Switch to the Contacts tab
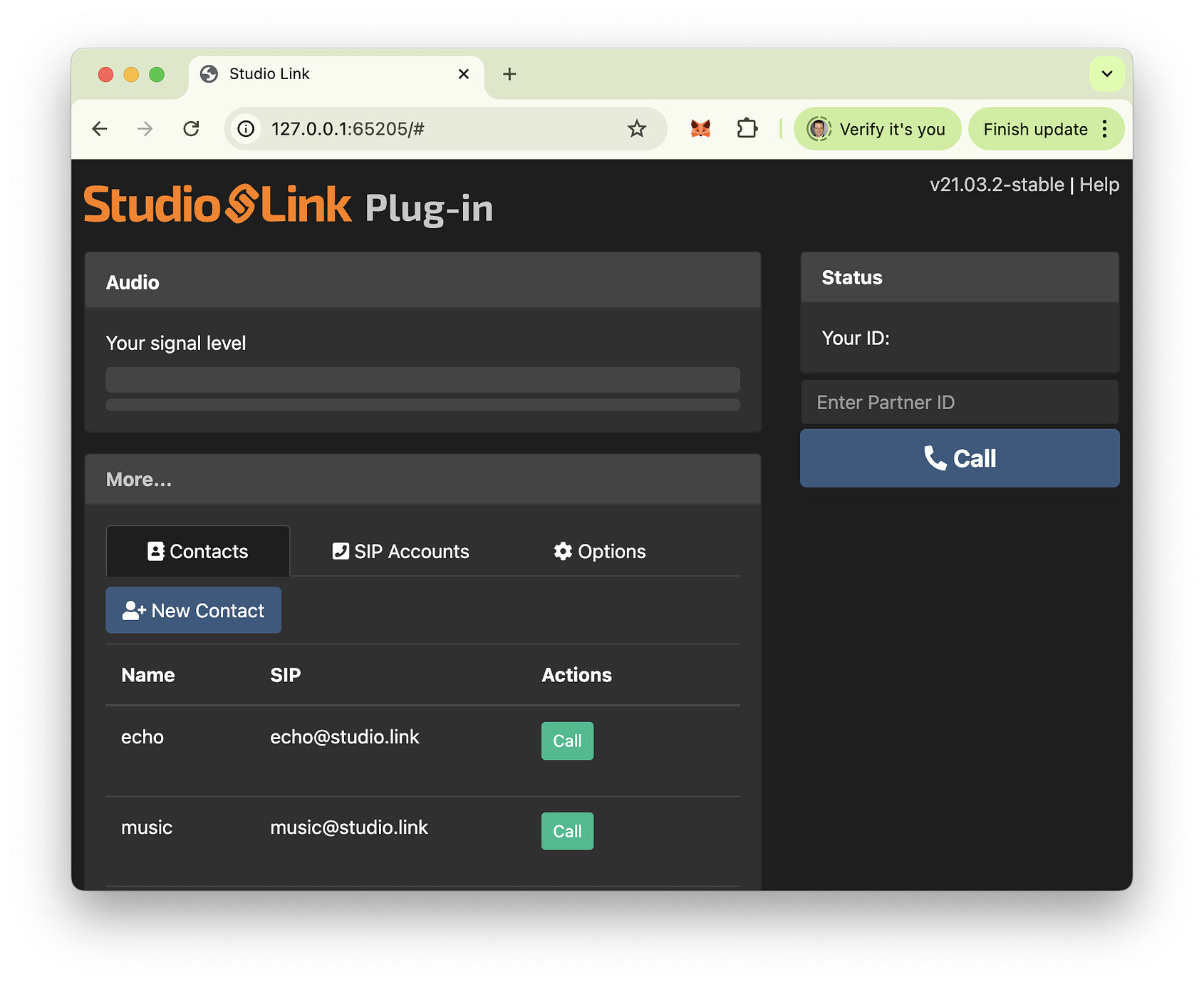Image resolution: width=1204 pixels, height=985 pixels. [x=198, y=551]
